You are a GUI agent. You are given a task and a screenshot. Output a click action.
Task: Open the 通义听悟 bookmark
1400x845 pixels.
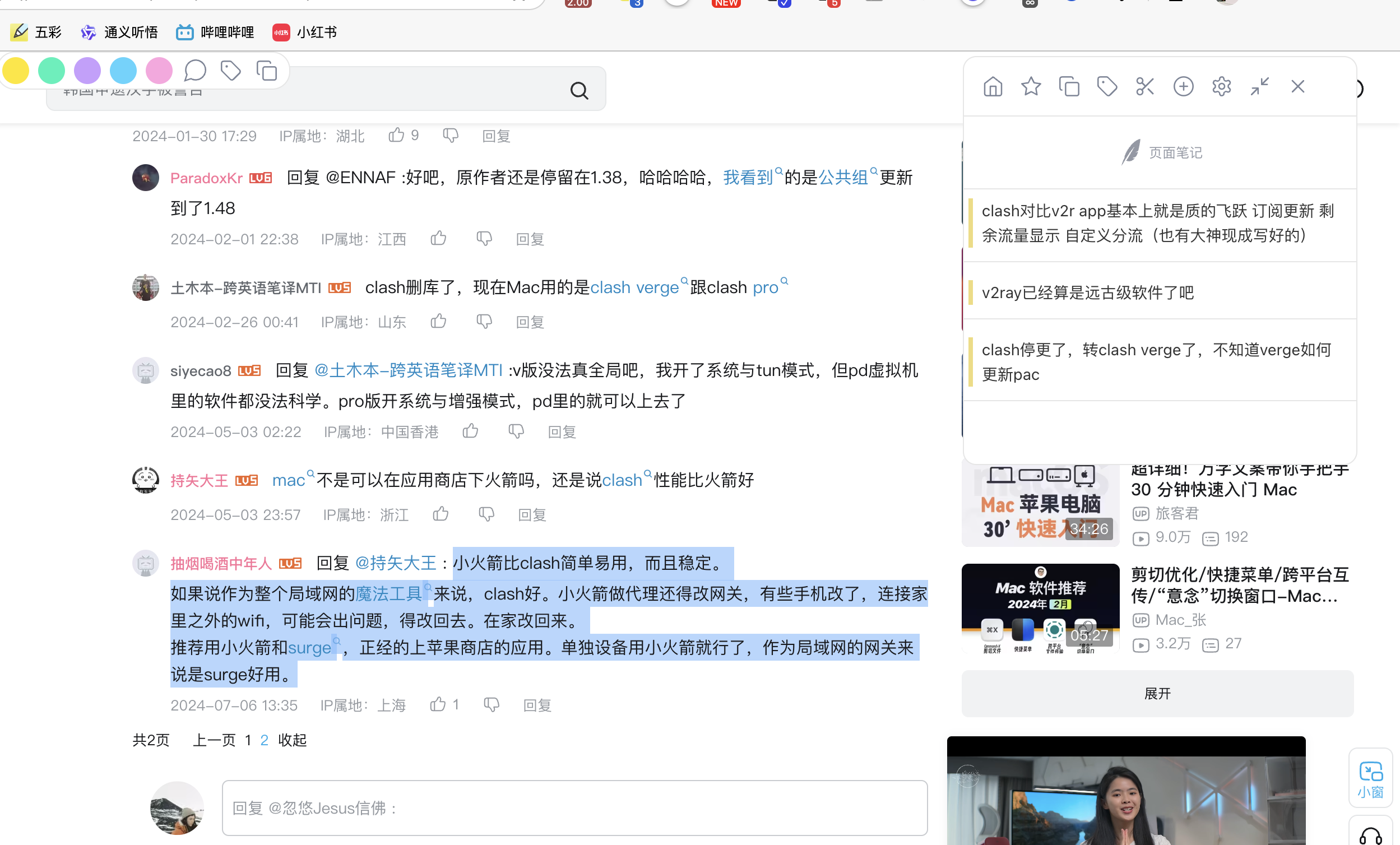pyautogui.click(x=119, y=32)
